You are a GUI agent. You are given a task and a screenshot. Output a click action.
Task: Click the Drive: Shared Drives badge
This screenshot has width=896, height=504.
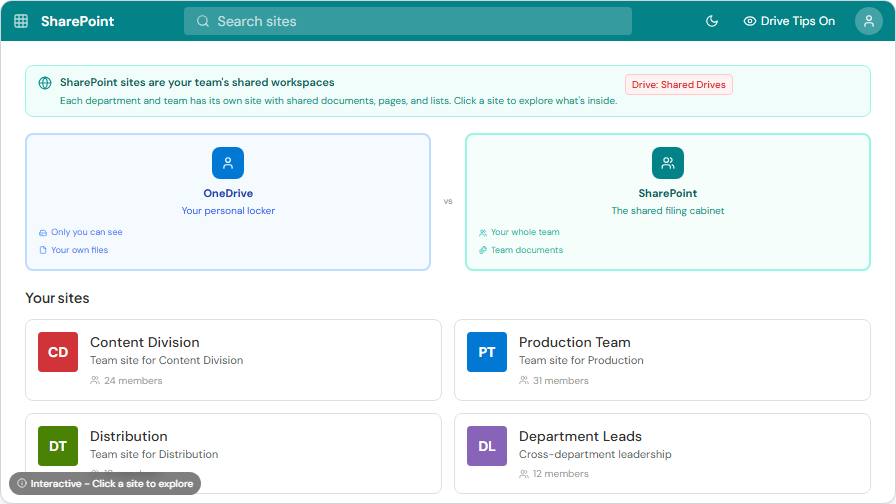click(x=678, y=85)
